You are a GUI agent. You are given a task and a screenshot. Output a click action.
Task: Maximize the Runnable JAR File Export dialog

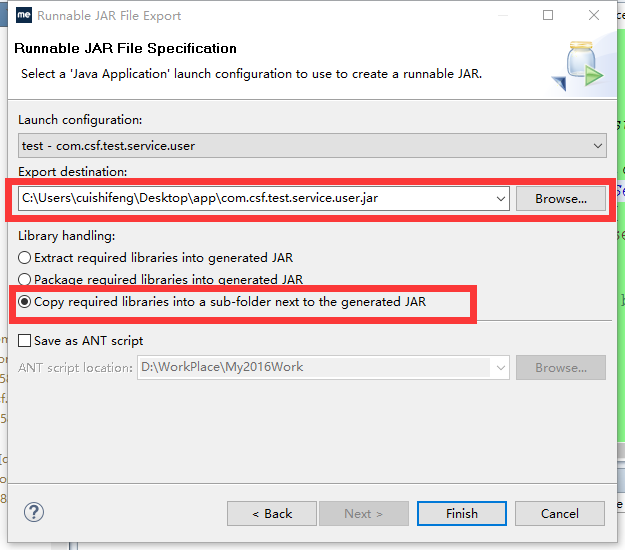tap(548, 15)
